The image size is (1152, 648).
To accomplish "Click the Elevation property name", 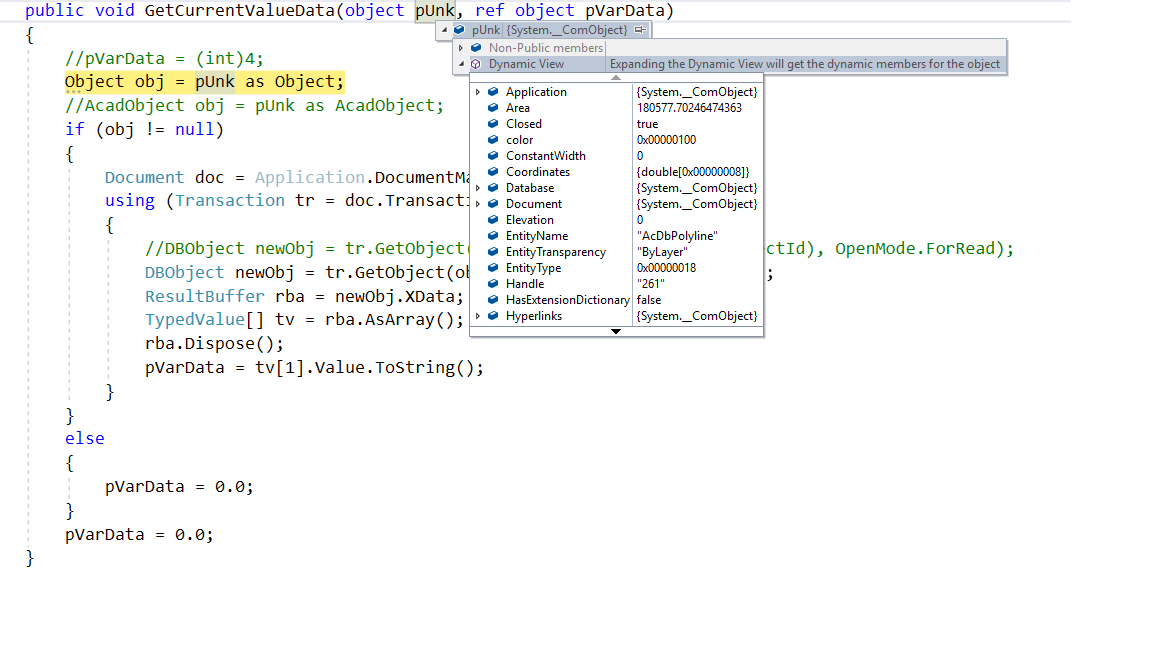I will tap(530, 220).
